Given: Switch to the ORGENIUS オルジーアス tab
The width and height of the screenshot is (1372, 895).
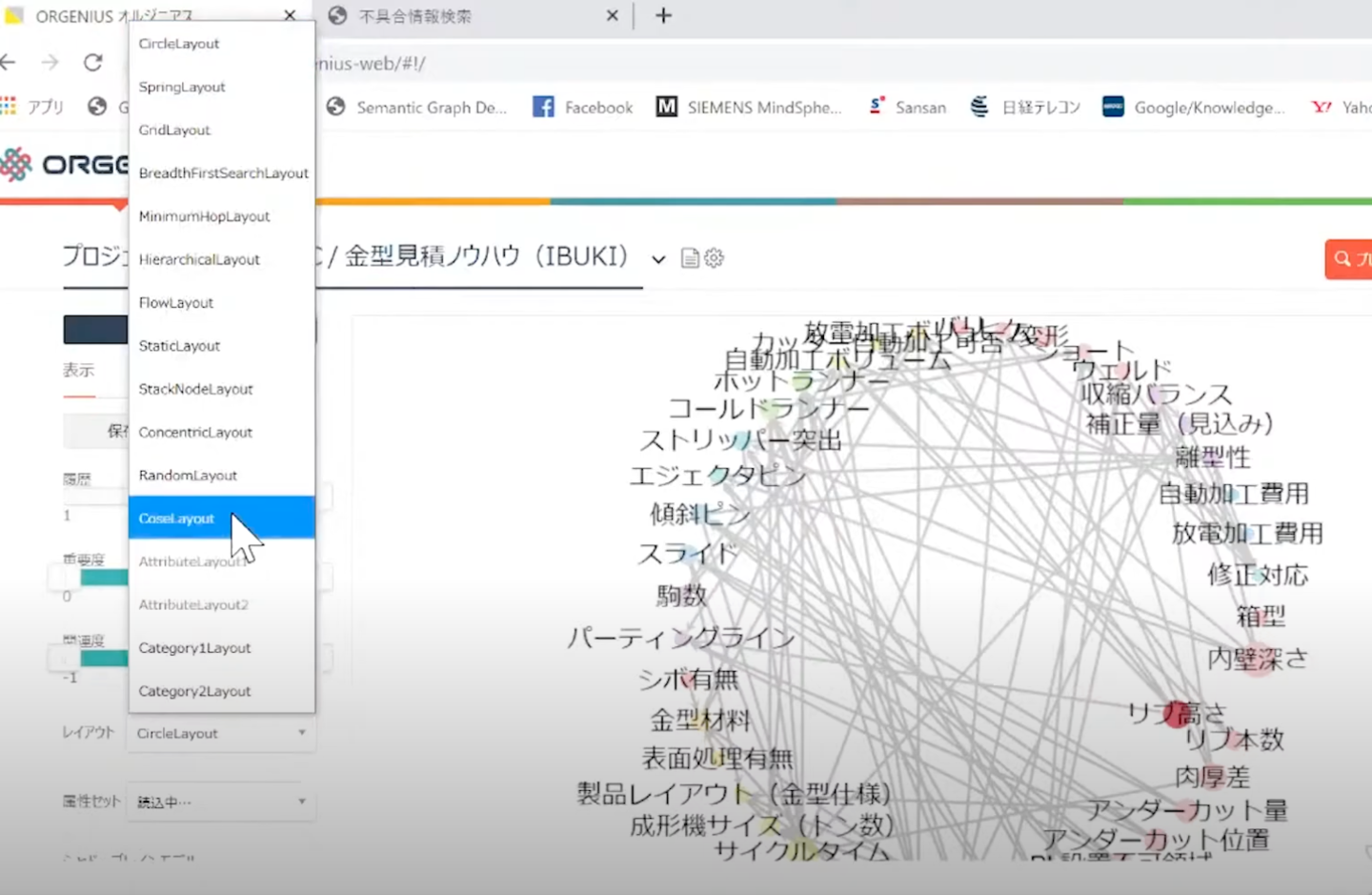Looking at the screenshot, I should click(x=113, y=16).
